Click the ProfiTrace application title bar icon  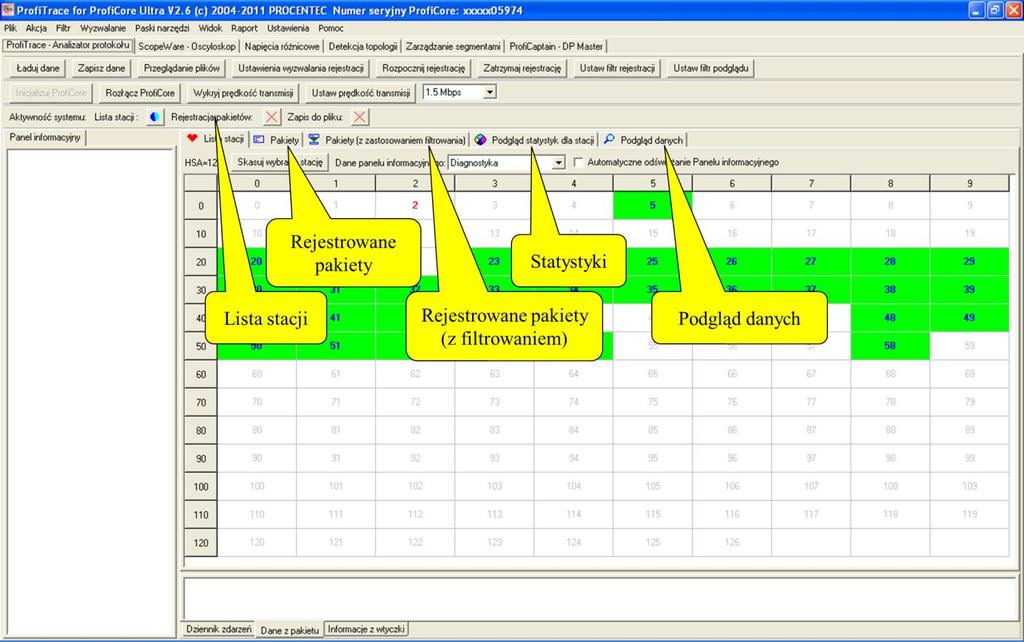pyautogui.click(x=8, y=10)
